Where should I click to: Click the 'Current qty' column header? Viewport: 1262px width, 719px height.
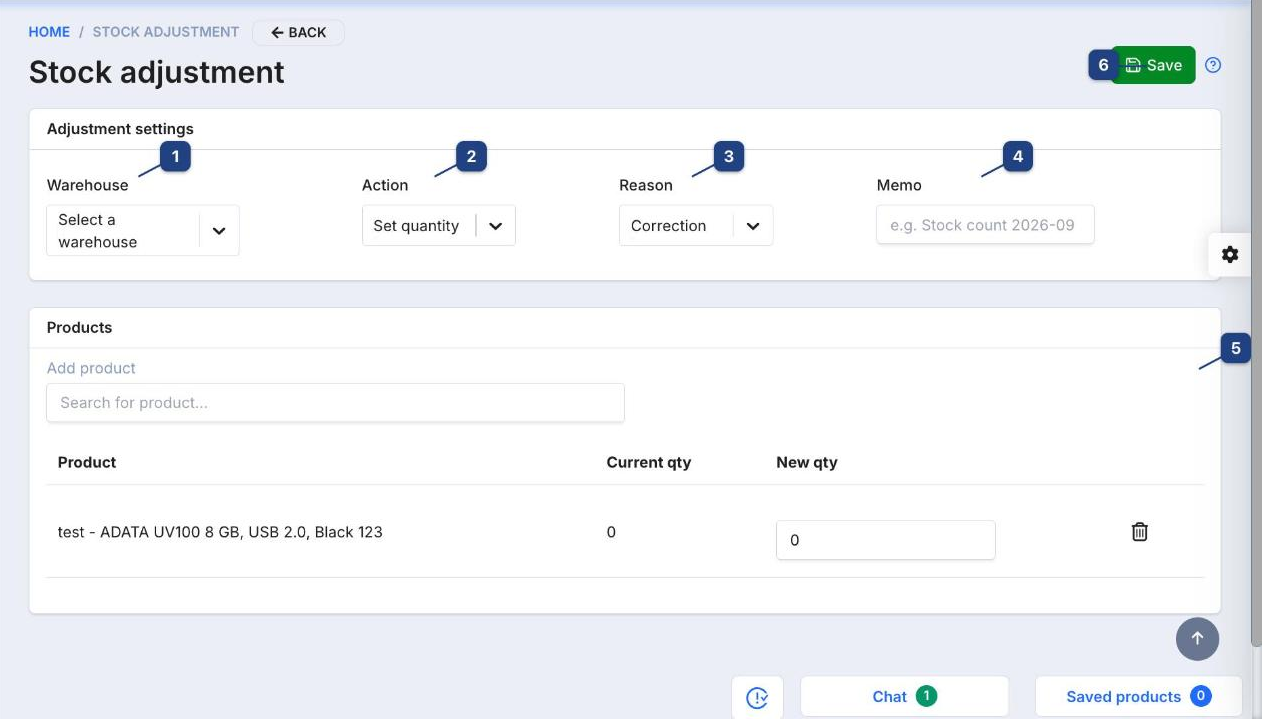(649, 462)
